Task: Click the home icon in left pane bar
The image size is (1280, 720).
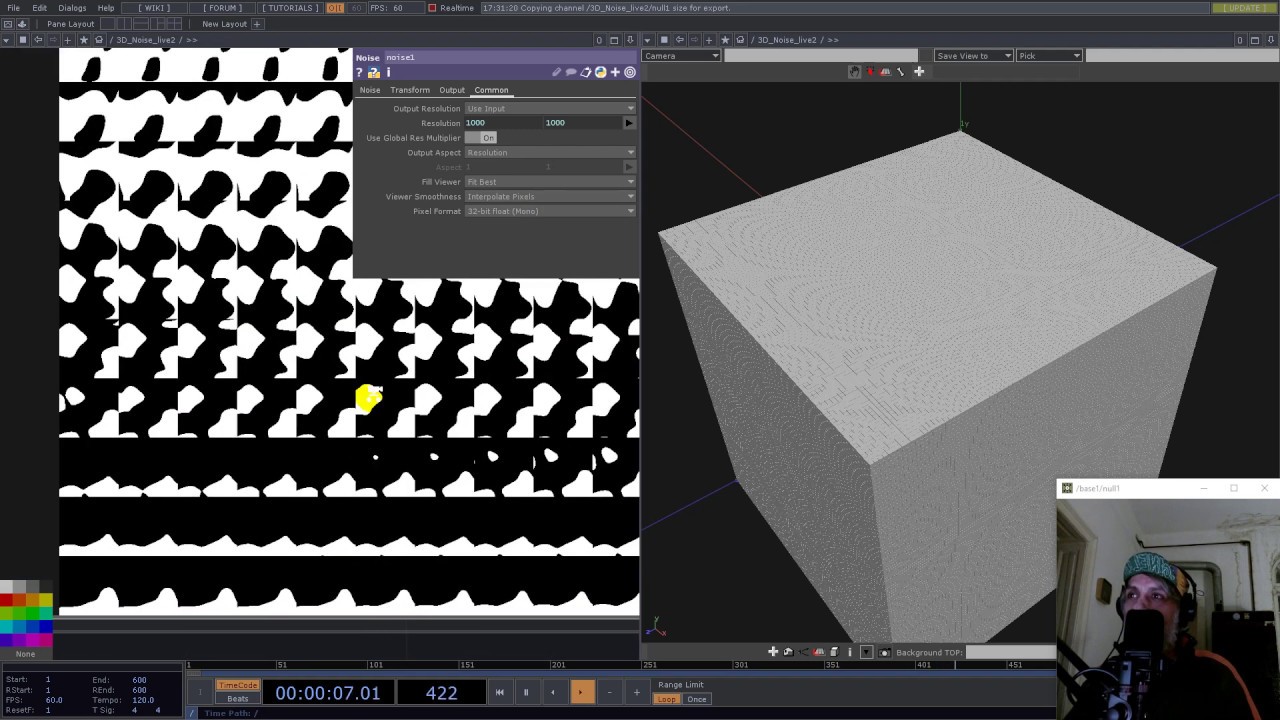Action: [x=99, y=40]
